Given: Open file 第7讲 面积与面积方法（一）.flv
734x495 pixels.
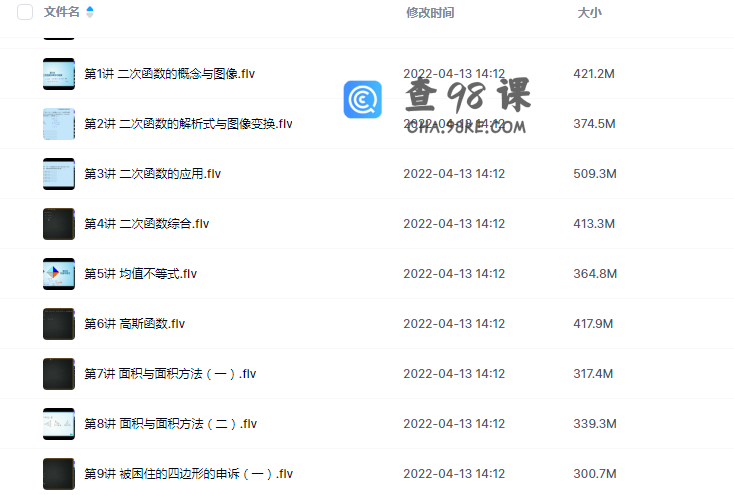Looking at the screenshot, I should click(170, 374).
